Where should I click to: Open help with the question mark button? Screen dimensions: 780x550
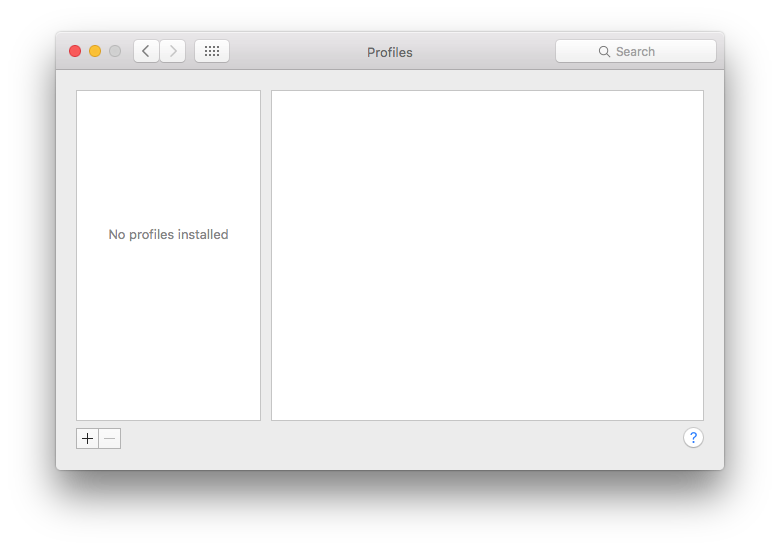(x=693, y=438)
